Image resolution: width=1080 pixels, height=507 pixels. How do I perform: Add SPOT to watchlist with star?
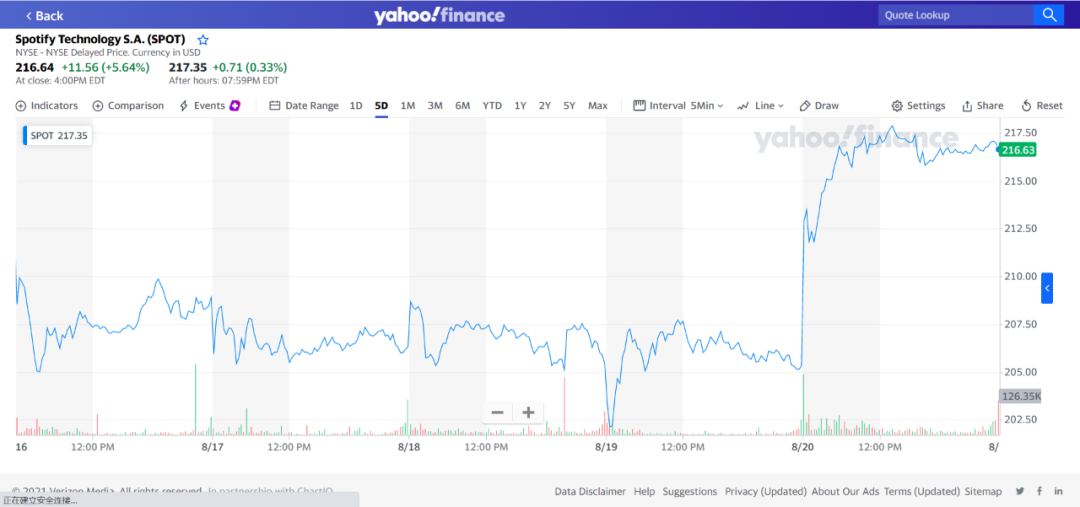pos(203,40)
